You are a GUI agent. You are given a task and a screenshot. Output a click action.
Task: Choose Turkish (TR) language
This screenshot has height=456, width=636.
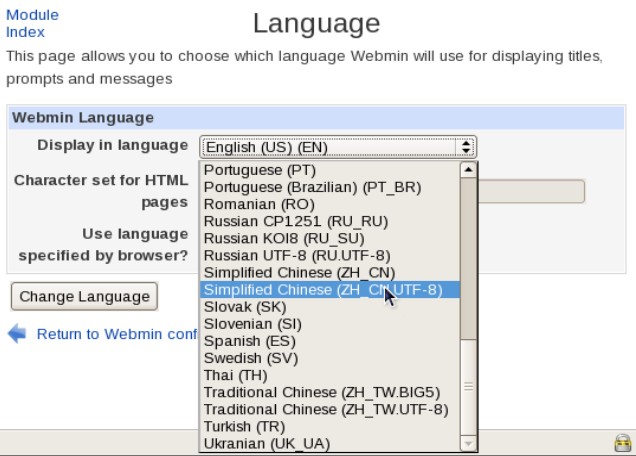coord(330,427)
